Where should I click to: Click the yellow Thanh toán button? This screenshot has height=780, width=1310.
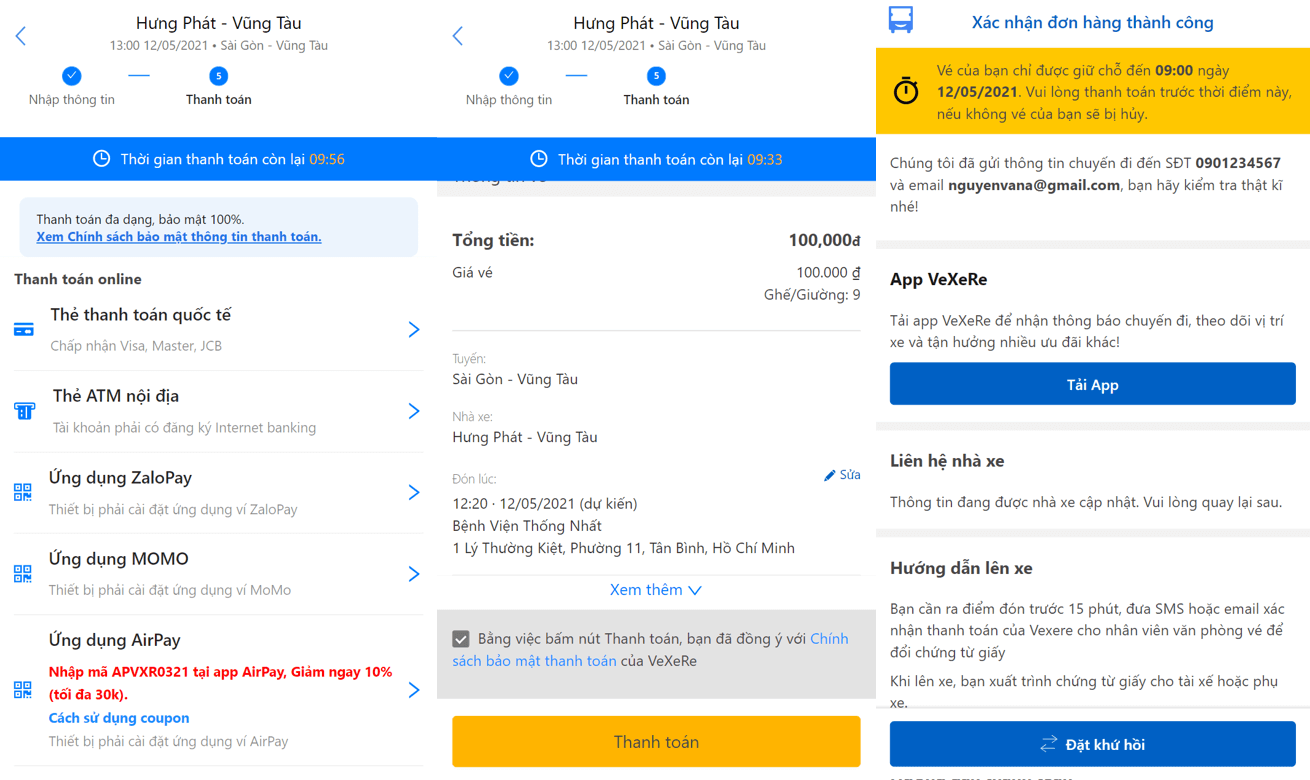coord(656,742)
